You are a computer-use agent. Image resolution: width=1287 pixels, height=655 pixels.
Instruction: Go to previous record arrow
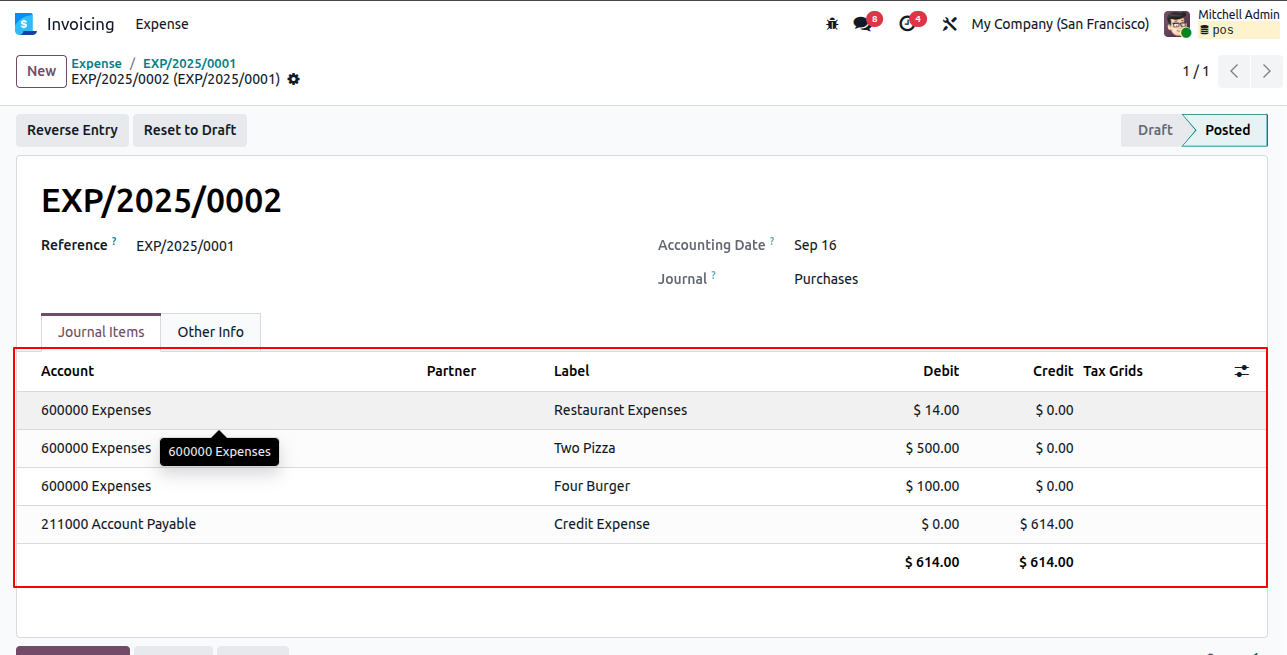click(1235, 71)
